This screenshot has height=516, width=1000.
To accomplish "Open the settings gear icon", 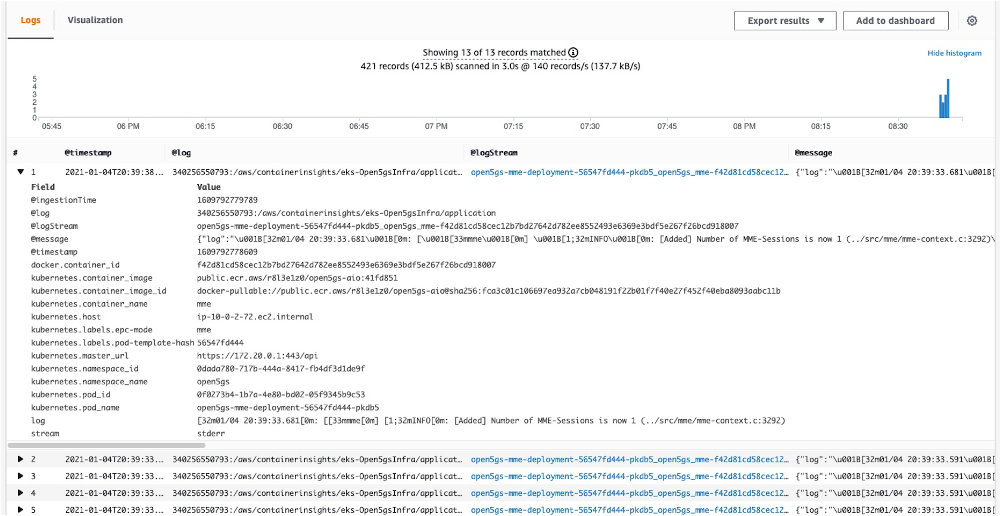I will pyautogui.click(x=972, y=20).
